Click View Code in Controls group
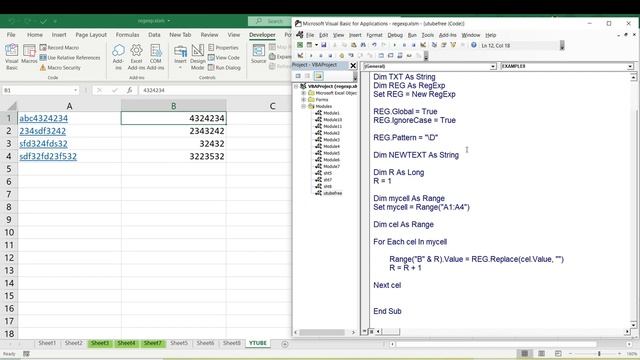Screen dimensions: 640x360 tap(224, 58)
